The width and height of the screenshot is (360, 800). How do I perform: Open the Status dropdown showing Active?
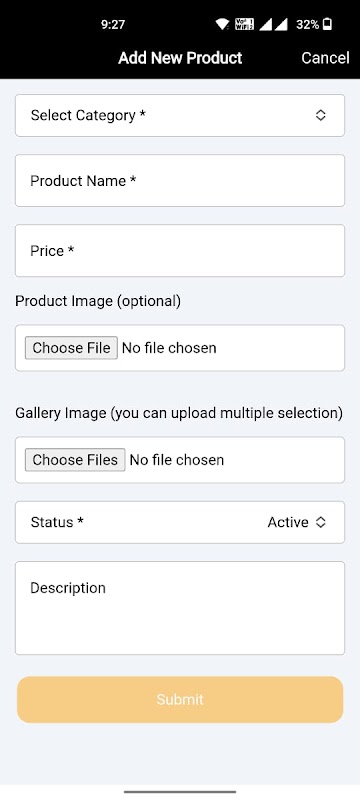[x=180, y=522]
